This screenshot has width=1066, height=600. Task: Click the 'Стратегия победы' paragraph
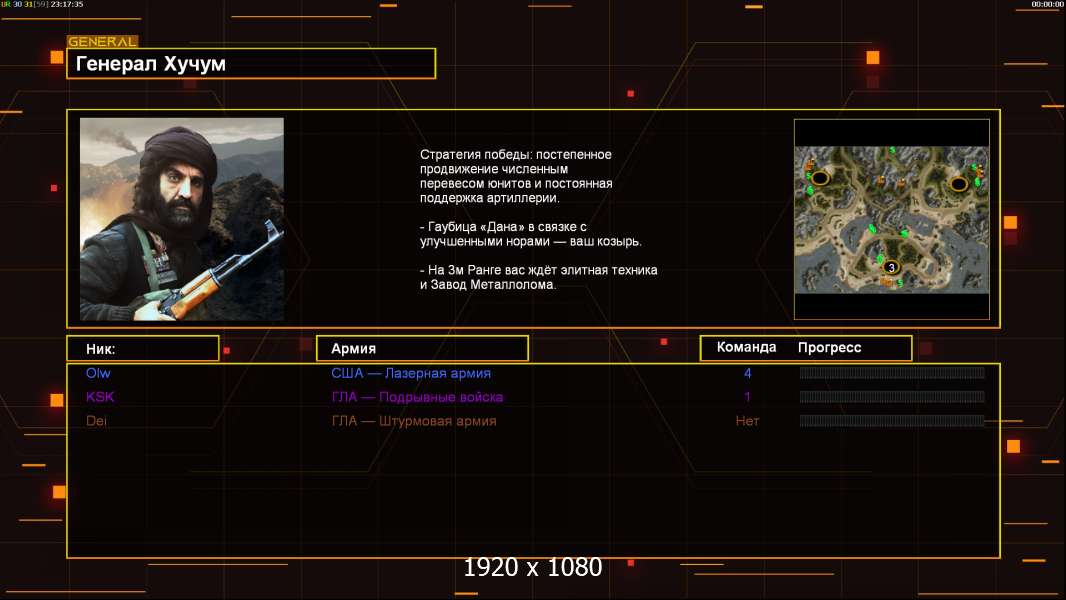(516, 176)
